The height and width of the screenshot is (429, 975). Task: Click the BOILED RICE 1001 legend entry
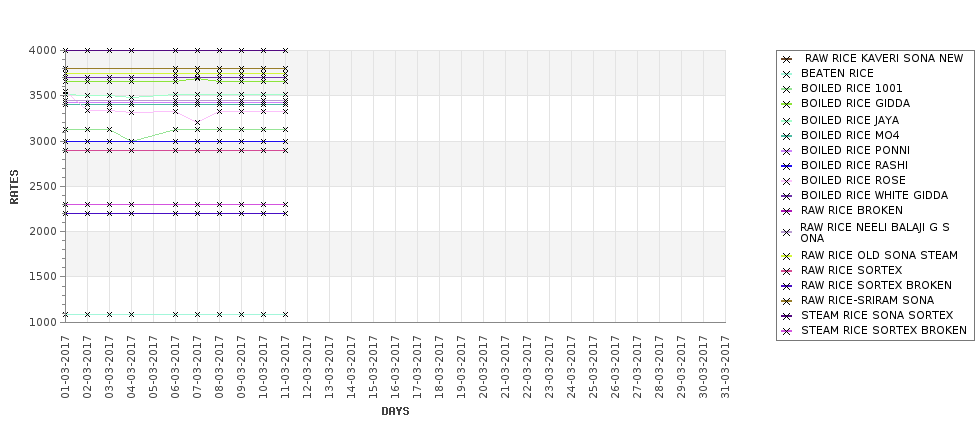(x=851, y=88)
